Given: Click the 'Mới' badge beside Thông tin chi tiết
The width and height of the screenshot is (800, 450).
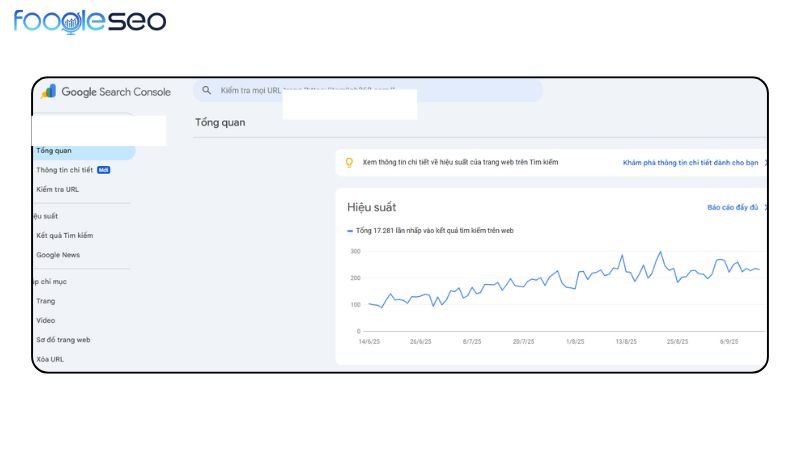Looking at the screenshot, I should (x=103, y=170).
